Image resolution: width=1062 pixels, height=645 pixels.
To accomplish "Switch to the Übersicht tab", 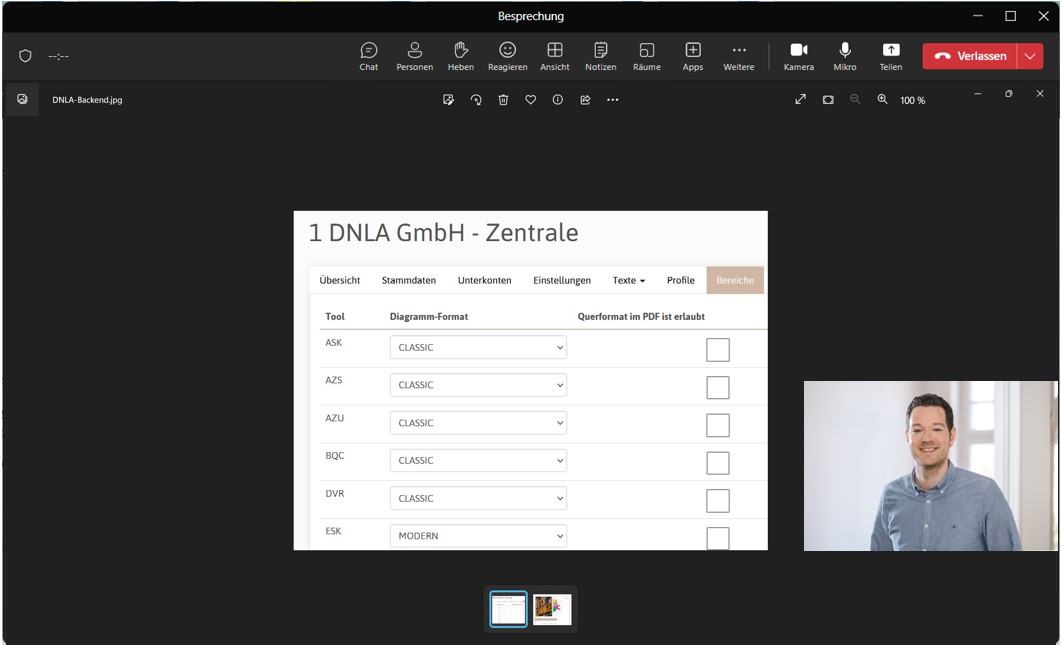I will [339, 280].
